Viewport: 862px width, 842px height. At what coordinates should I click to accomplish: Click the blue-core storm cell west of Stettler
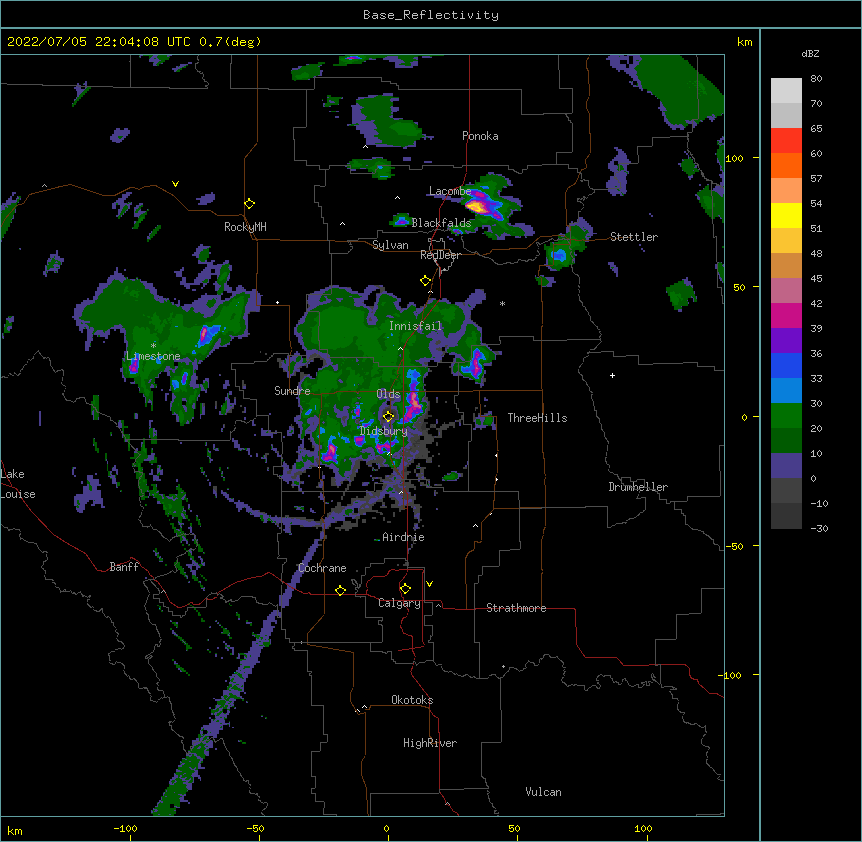pyautogui.click(x=559, y=255)
